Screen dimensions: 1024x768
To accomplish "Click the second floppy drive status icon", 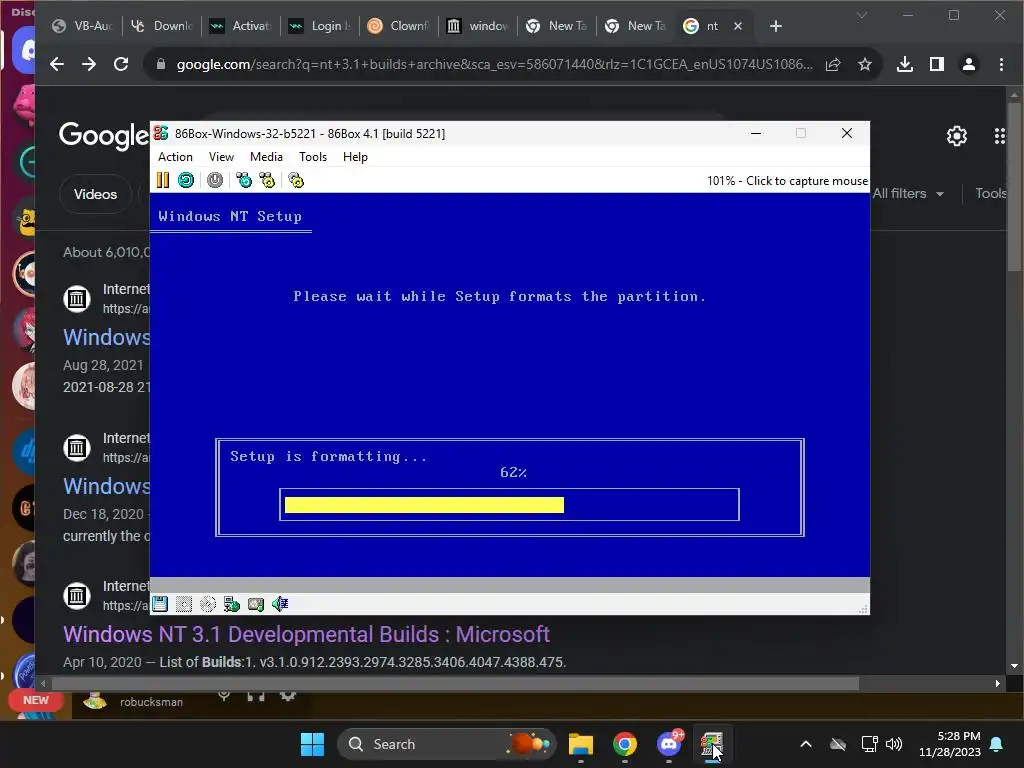I will tap(184, 604).
